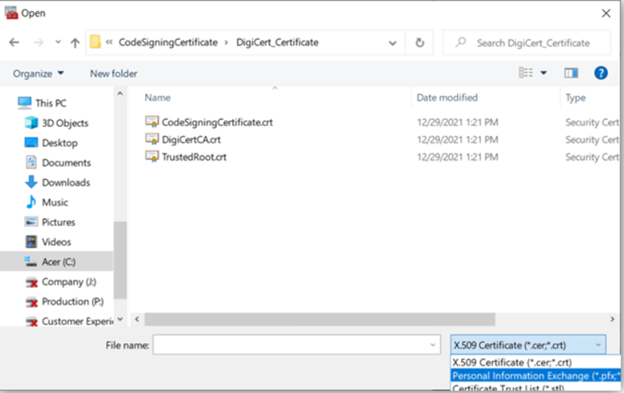624x393 pixels.
Task: Click the Pictures folder icon
Action: (x=31, y=222)
